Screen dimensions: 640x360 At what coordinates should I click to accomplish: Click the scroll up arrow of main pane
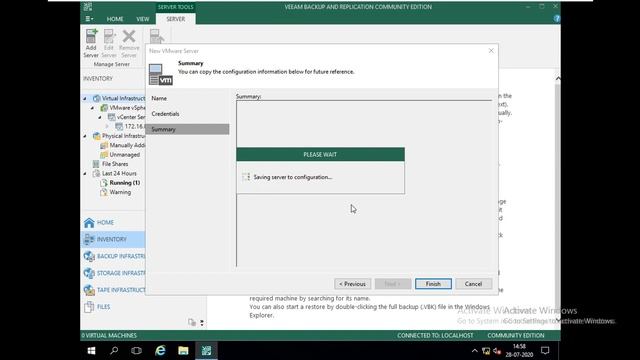pos(558,78)
